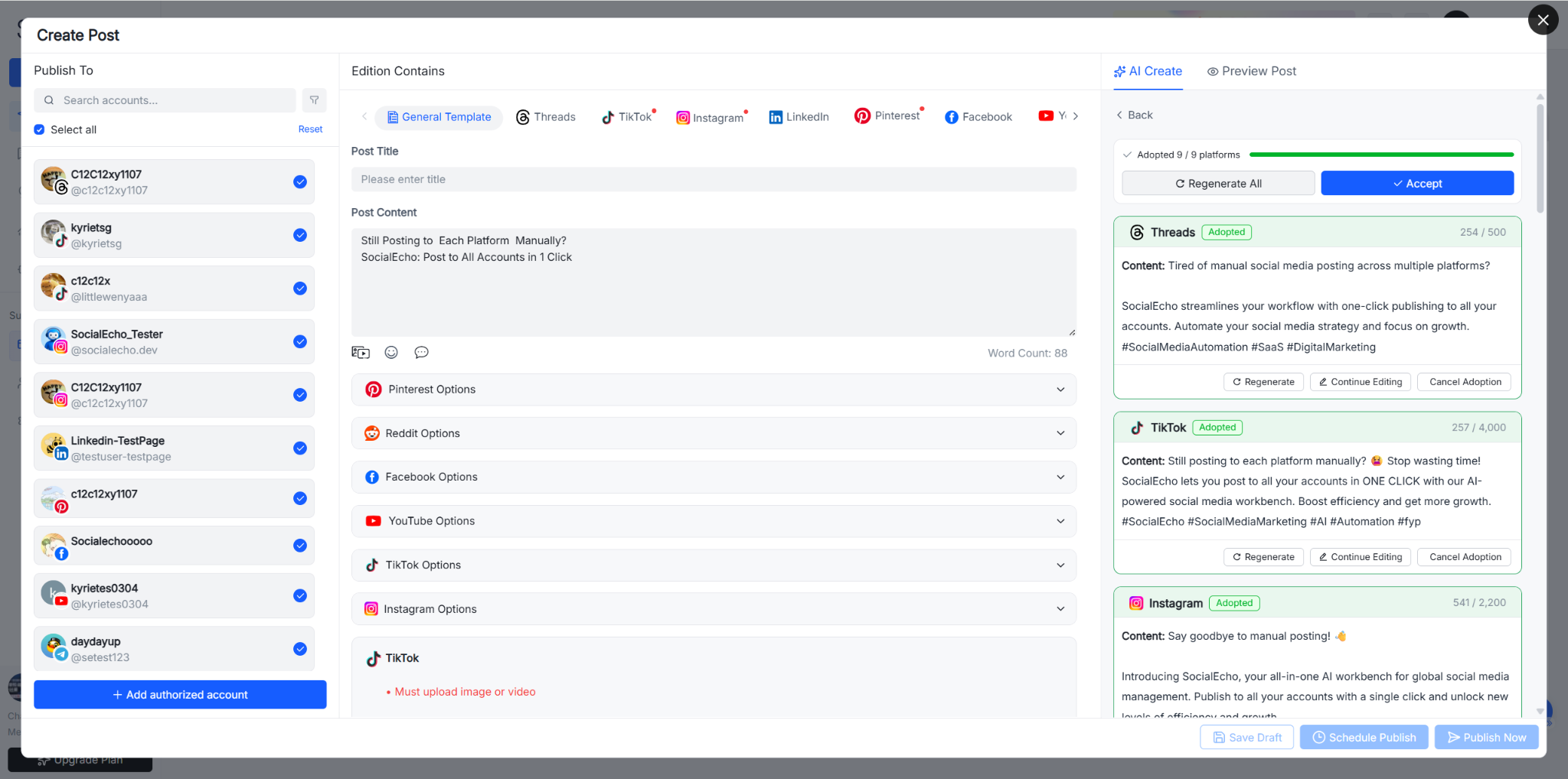This screenshot has height=779, width=1568.
Task: Click the daydayup account avatar
Action: tap(54, 647)
